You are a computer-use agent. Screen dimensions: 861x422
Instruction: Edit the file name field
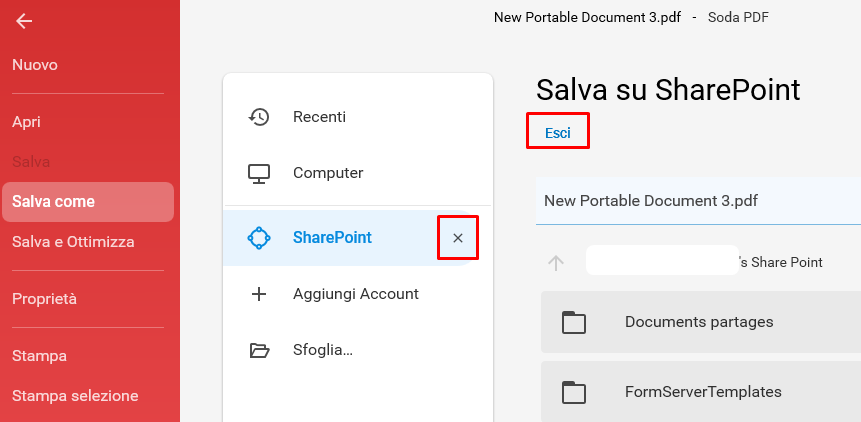pyautogui.click(x=698, y=201)
